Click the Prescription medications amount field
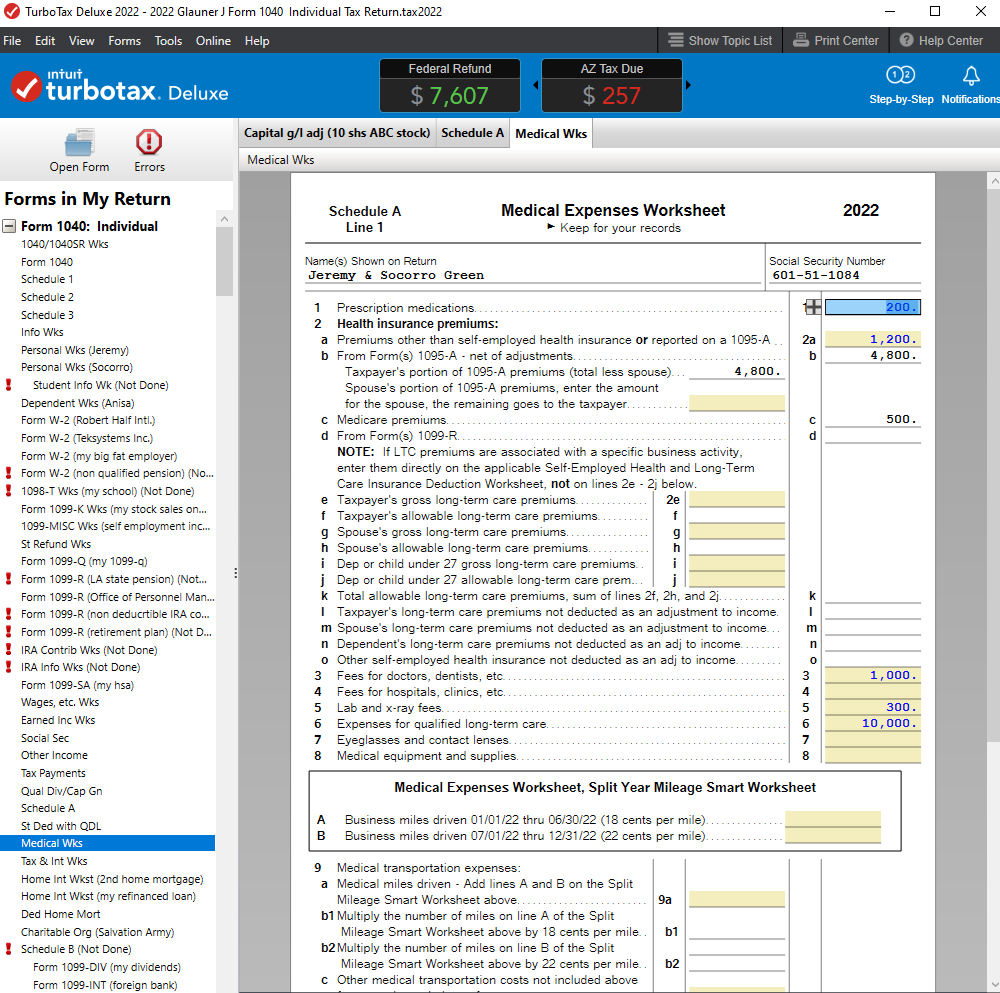The width and height of the screenshot is (1000, 993). (872, 307)
